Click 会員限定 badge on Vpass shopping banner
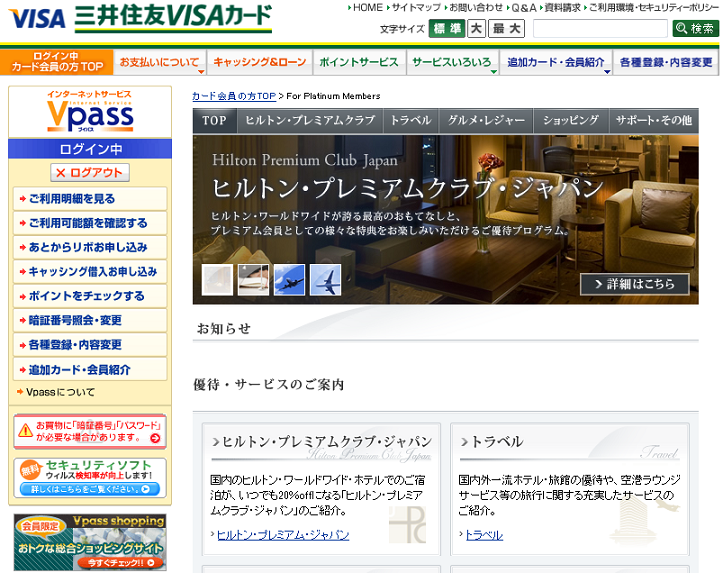Screen dimensions: 723x573 (41, 526)
